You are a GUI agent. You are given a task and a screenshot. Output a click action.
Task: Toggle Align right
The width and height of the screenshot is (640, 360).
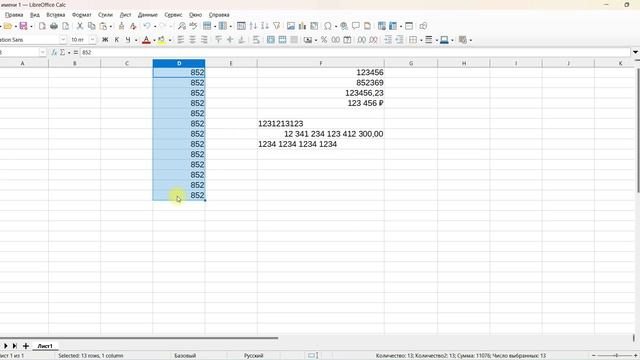(204, 40)
